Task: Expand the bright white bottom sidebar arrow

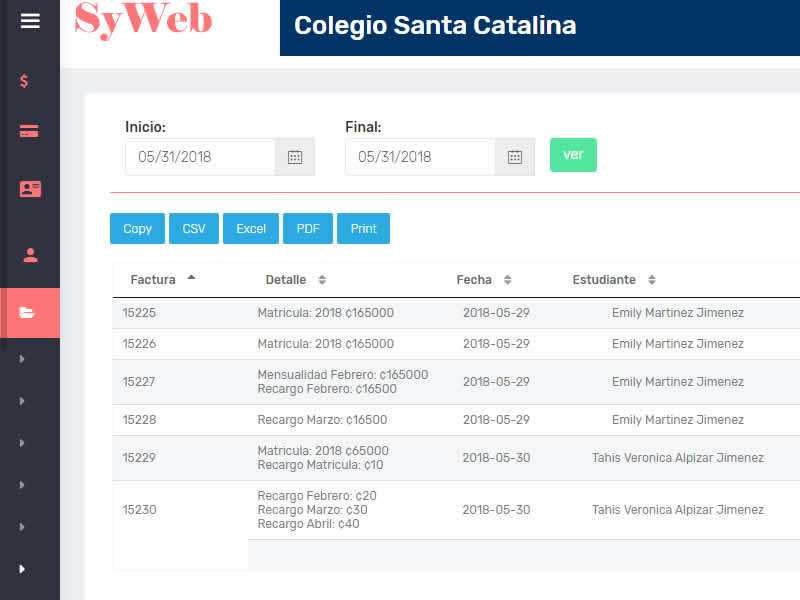Action: click(21, 569)
